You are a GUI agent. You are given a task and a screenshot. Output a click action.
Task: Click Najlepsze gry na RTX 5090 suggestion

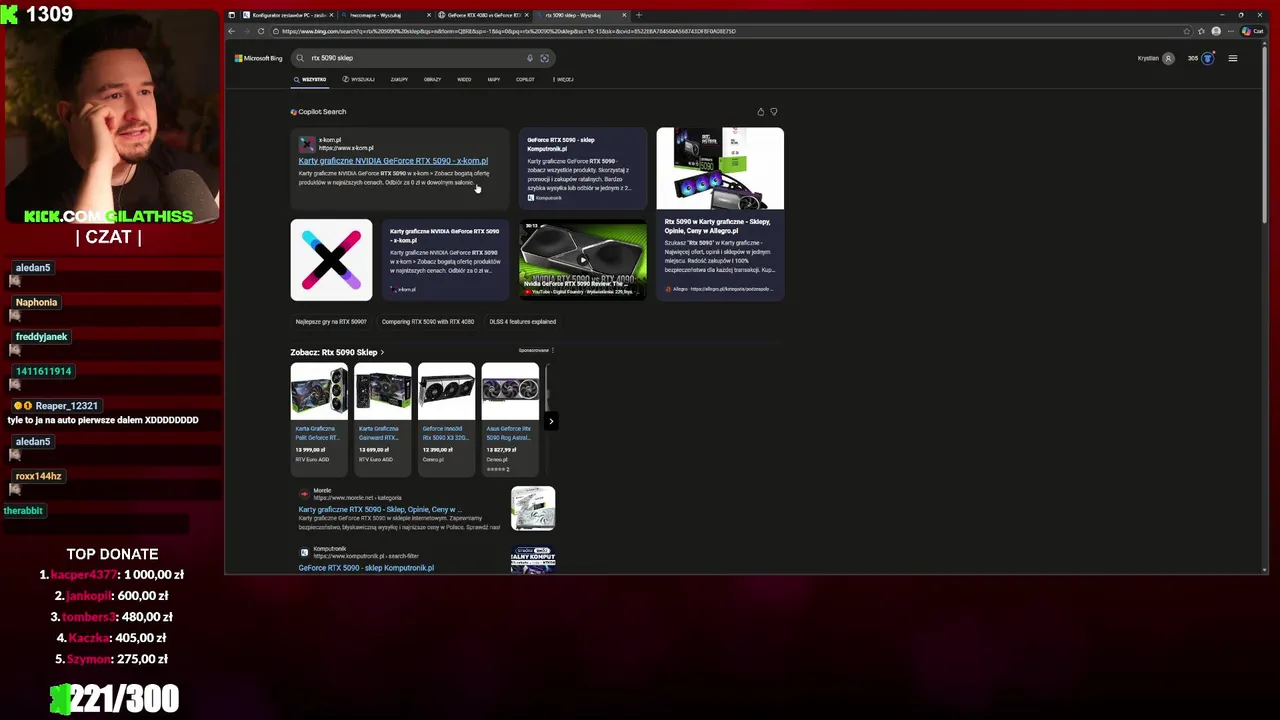331,322
